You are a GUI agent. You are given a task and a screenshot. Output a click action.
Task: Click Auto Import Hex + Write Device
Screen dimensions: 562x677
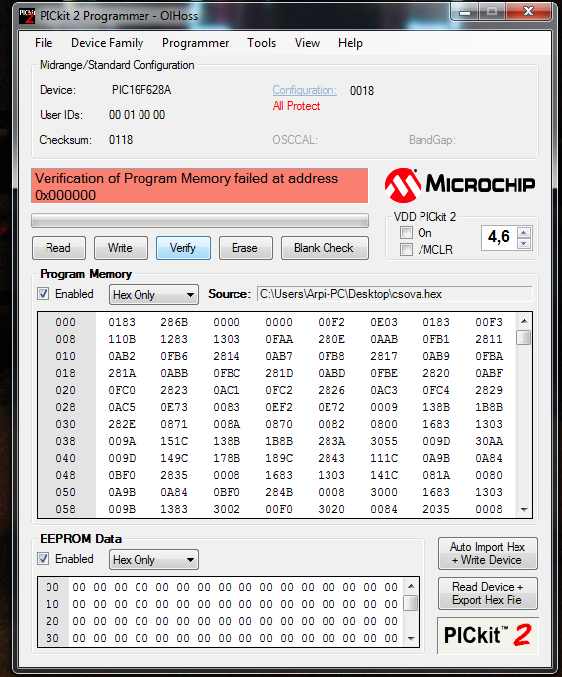pos(488,554)
